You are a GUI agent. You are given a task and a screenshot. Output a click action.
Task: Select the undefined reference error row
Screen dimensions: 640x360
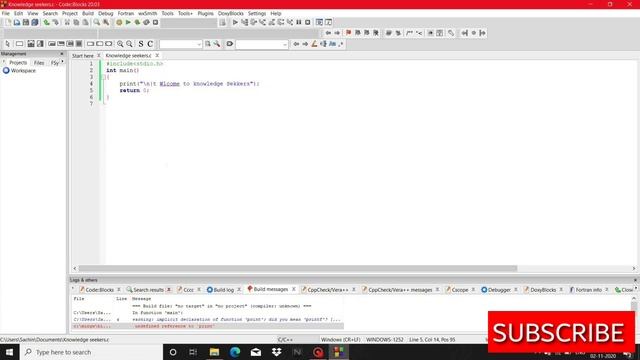(x=208, y=326)
